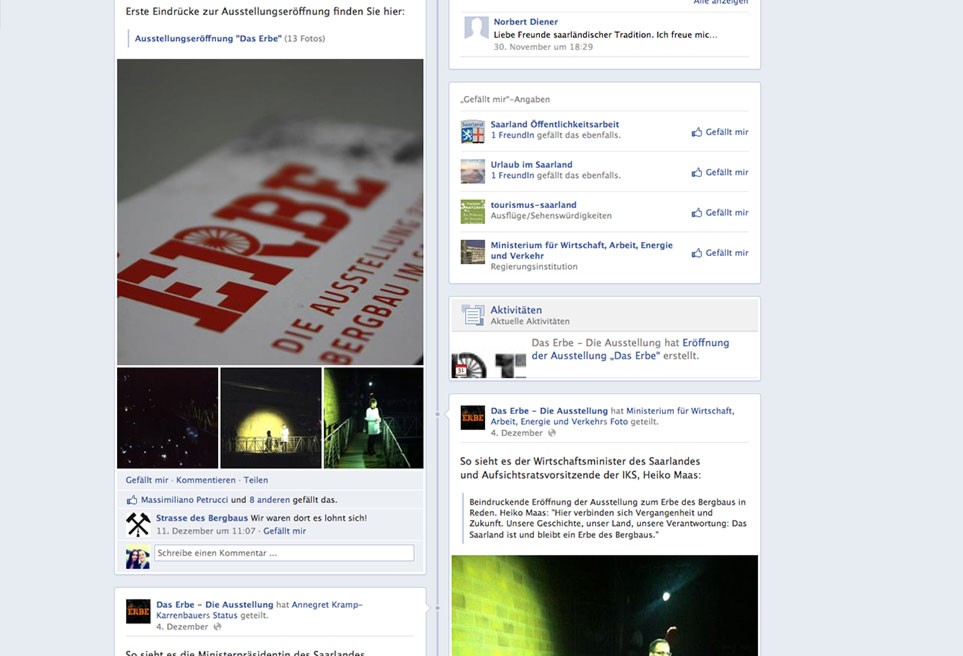Open the yellow spotlight bridge thumbnail
Image resolution: width=963 pixels, height=656 pixels.
coord(271,418)
